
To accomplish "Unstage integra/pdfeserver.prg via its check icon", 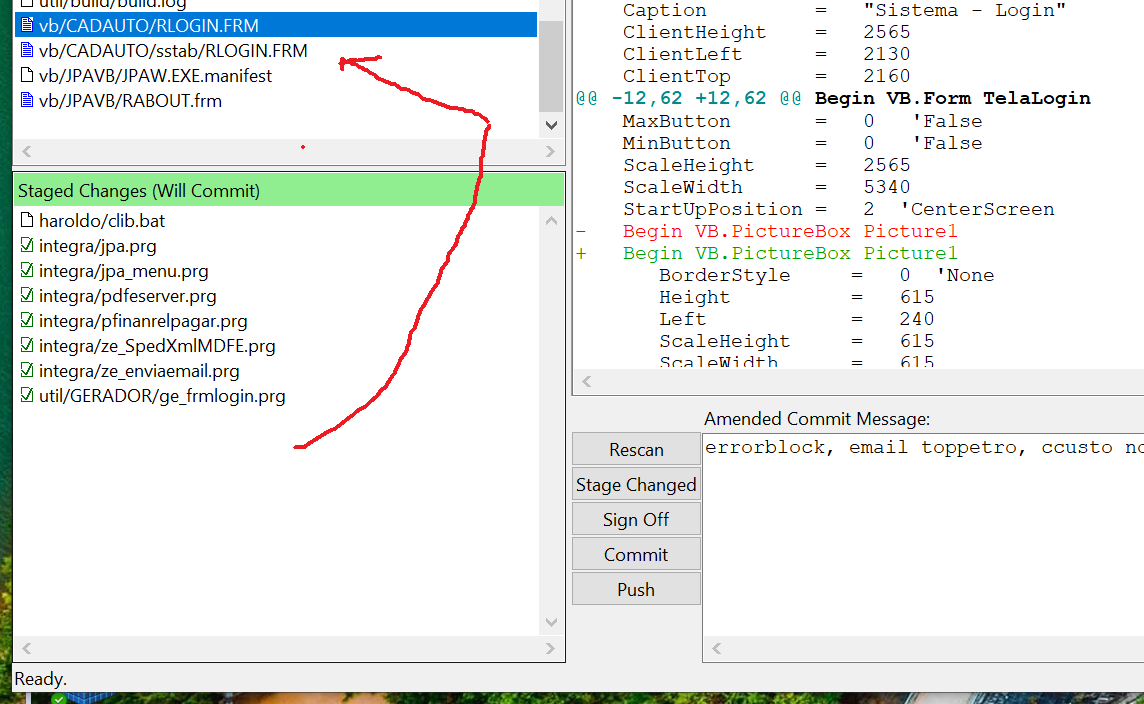I will (x=27, y=295).
